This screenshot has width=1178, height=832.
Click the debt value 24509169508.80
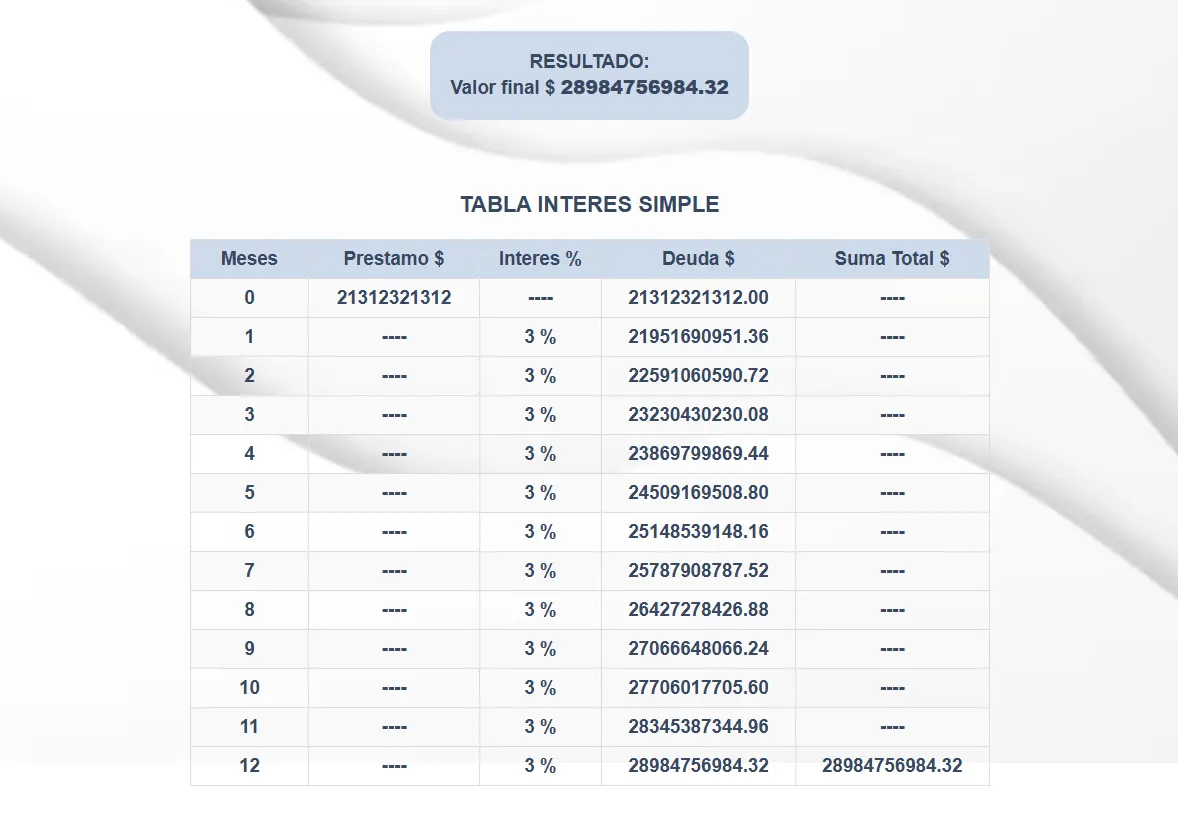click(x=698, y=493)
